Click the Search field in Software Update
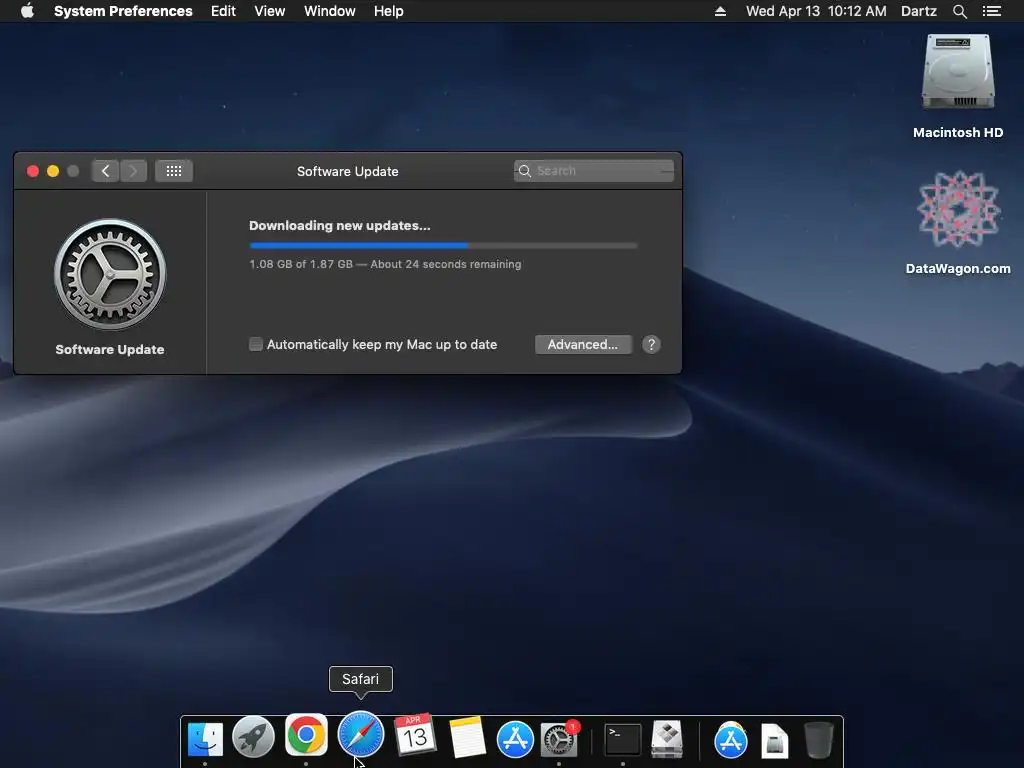This screenshot has height=768, width=1024. pos(594,171)
